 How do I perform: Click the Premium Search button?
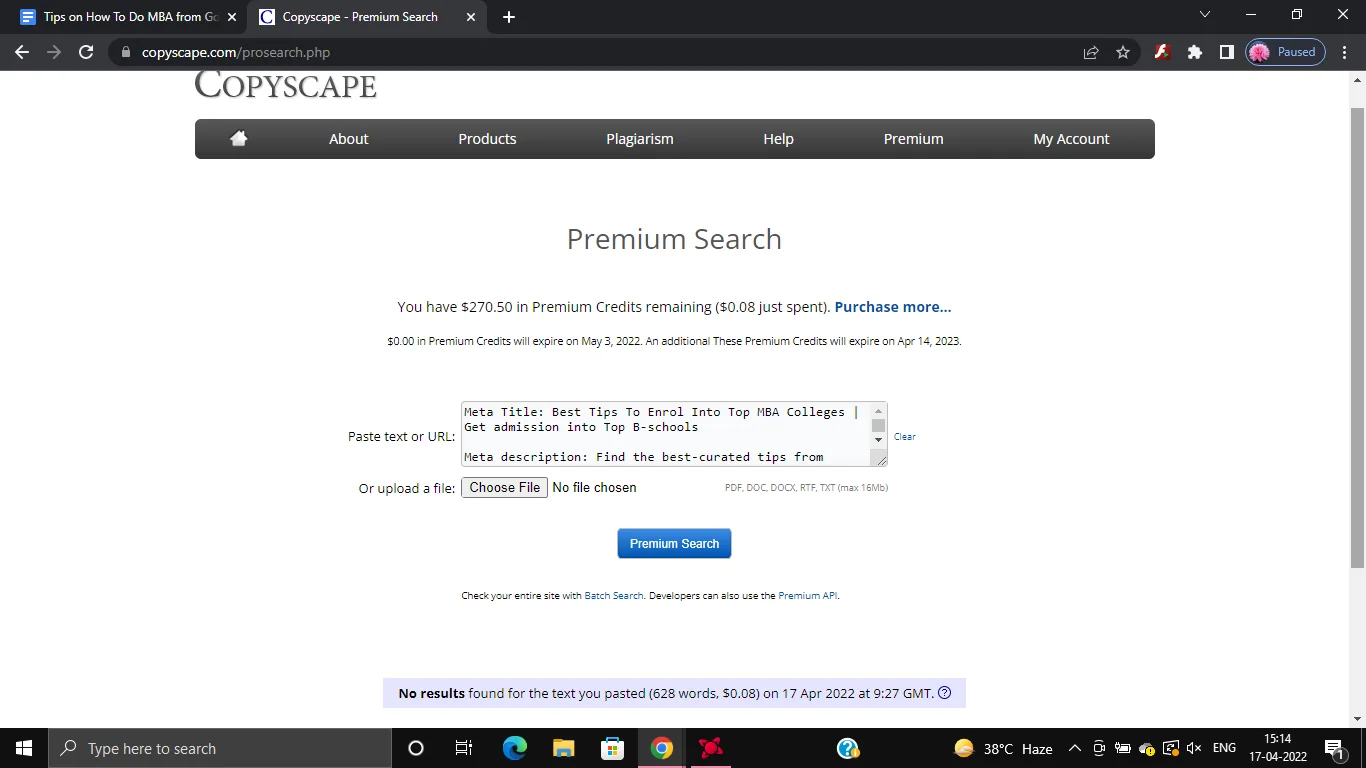[x=674, y=543]
